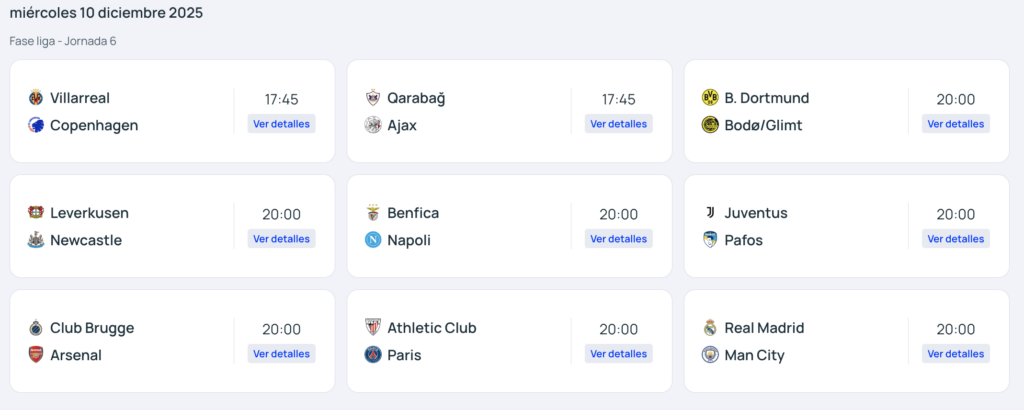
Task: Click the Arsenal club crest
Action: (37, 355)
